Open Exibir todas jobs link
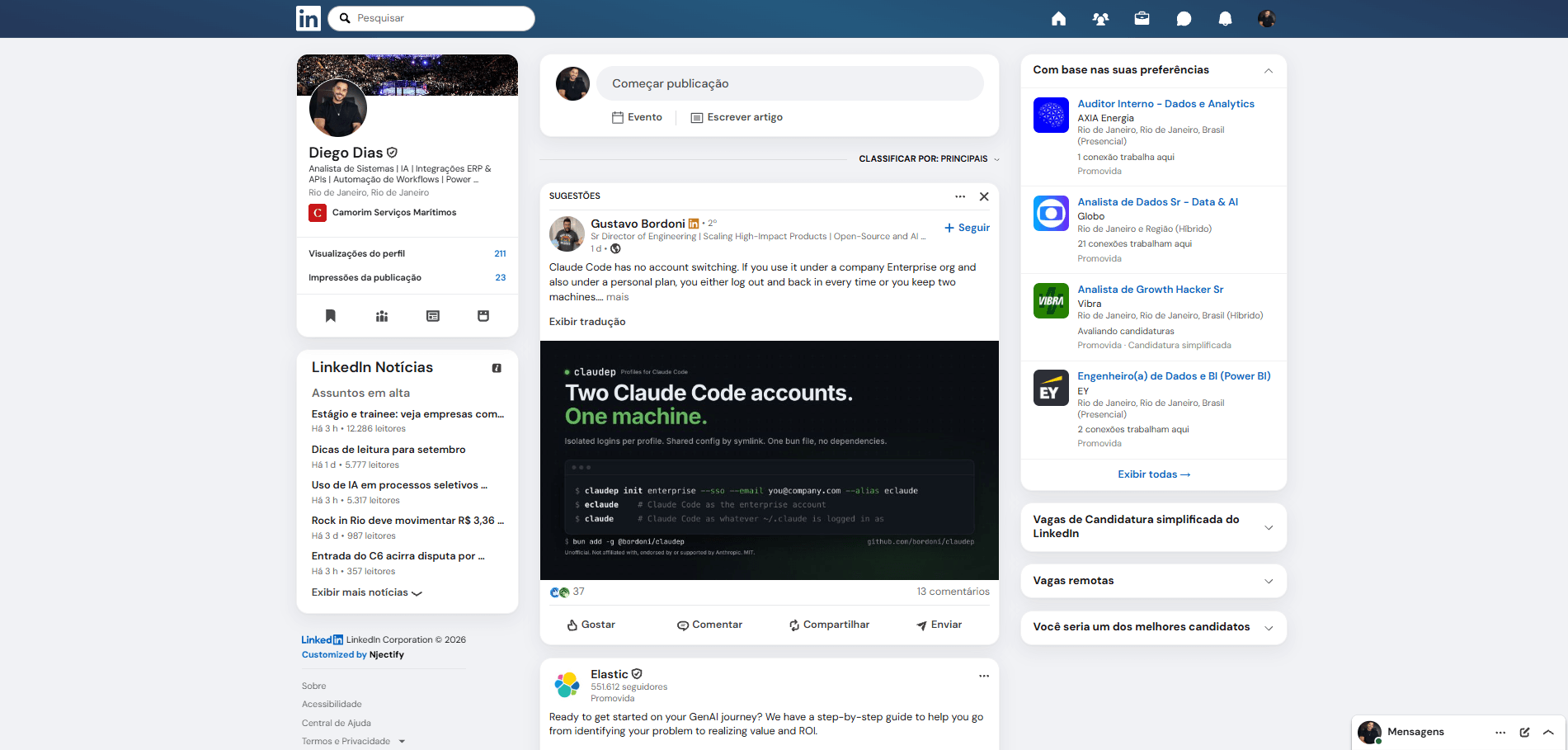 coord(1154,474)
